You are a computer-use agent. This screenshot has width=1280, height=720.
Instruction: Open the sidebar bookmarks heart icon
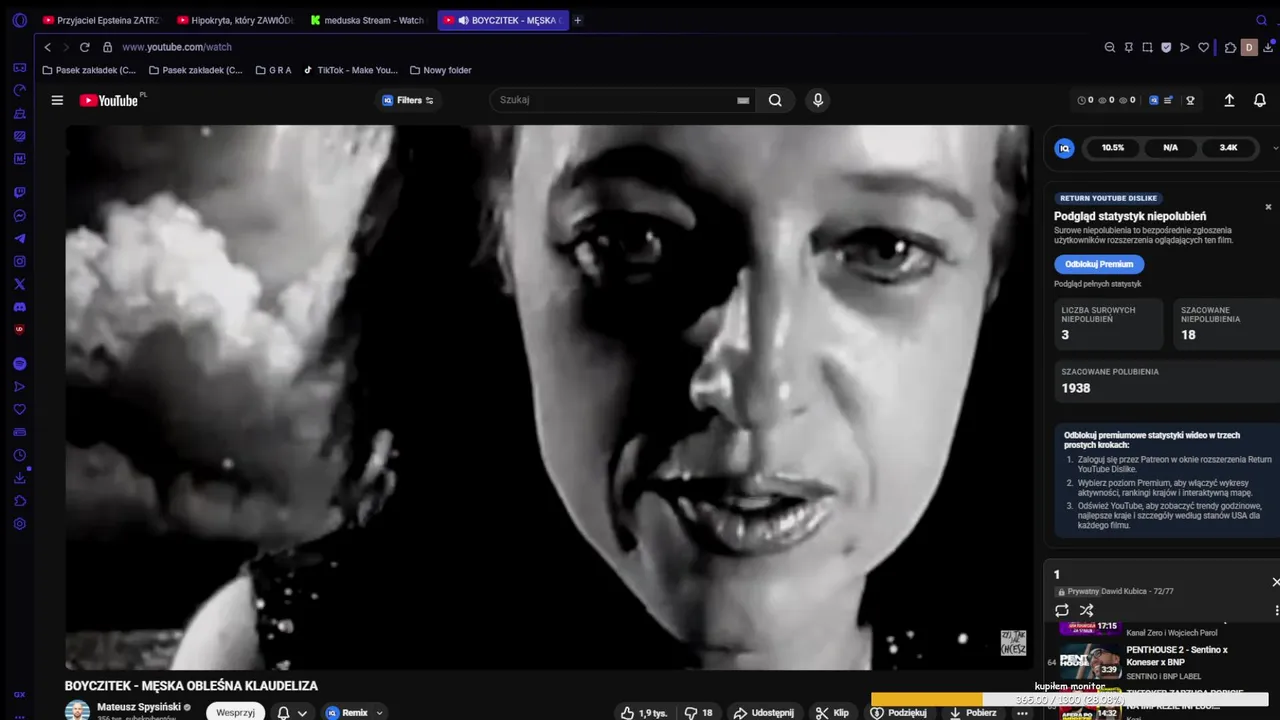[19, 409]
